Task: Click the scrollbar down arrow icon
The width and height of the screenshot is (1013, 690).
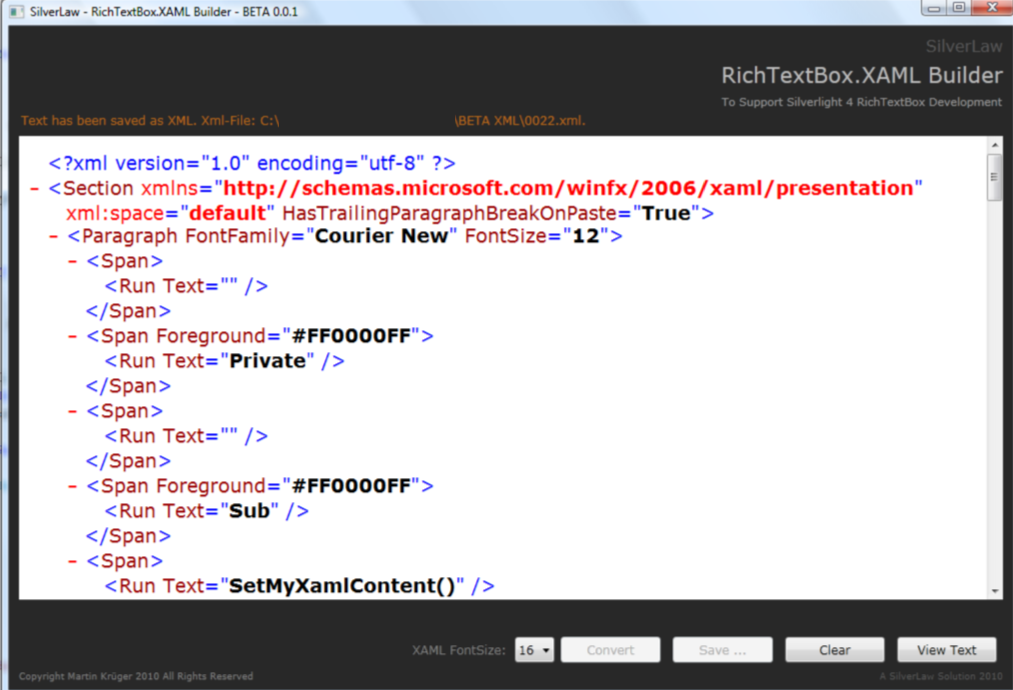Action: click(x=994, y=590)
